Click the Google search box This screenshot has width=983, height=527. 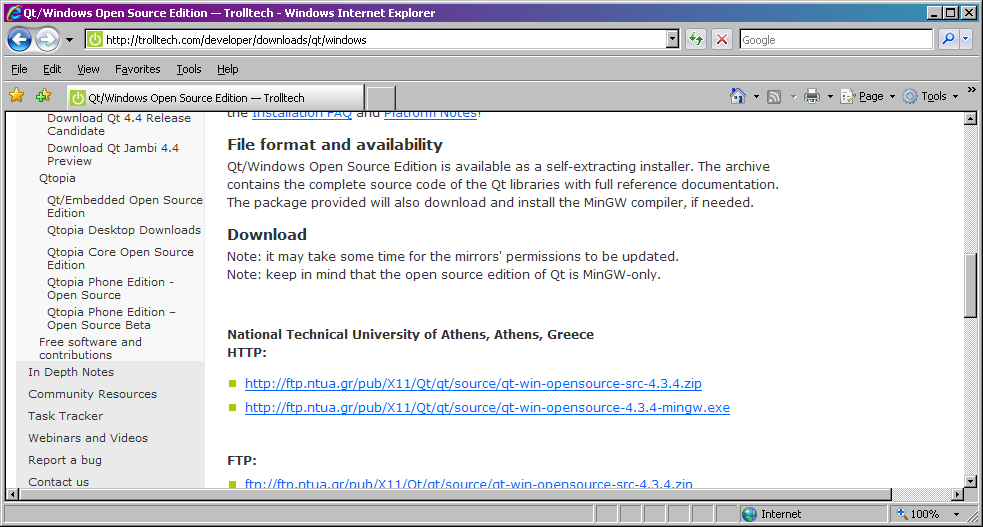pos(836,39)
